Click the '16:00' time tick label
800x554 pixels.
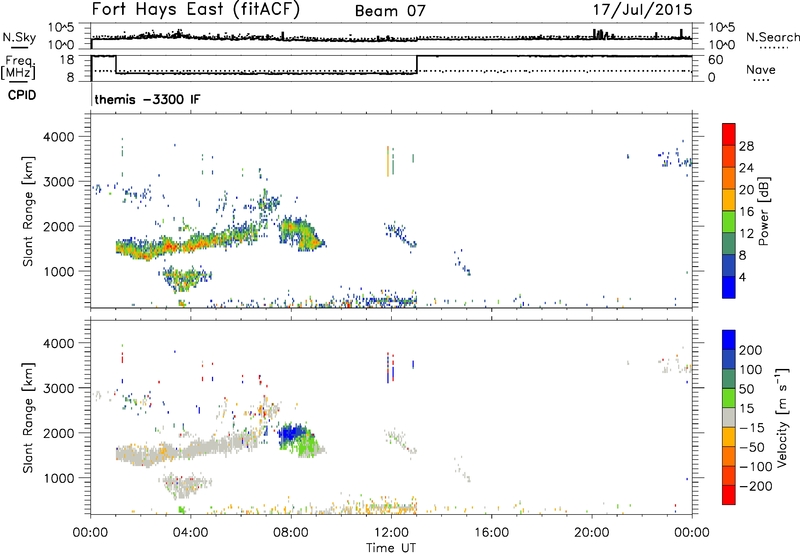click(x=491, y=533)
